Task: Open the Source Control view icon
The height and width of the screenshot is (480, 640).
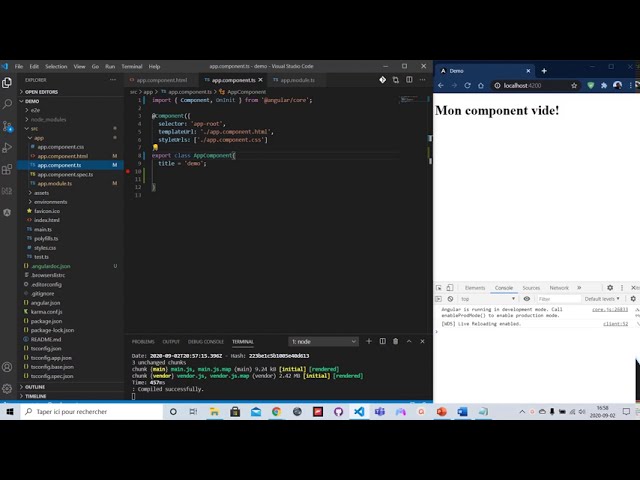Action: 7,126
